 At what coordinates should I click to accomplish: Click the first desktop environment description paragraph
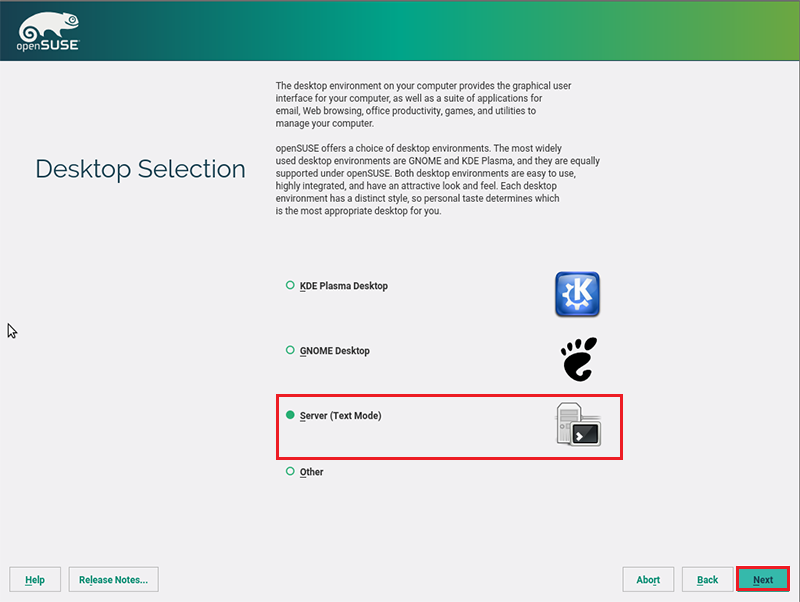coord(423,105)
